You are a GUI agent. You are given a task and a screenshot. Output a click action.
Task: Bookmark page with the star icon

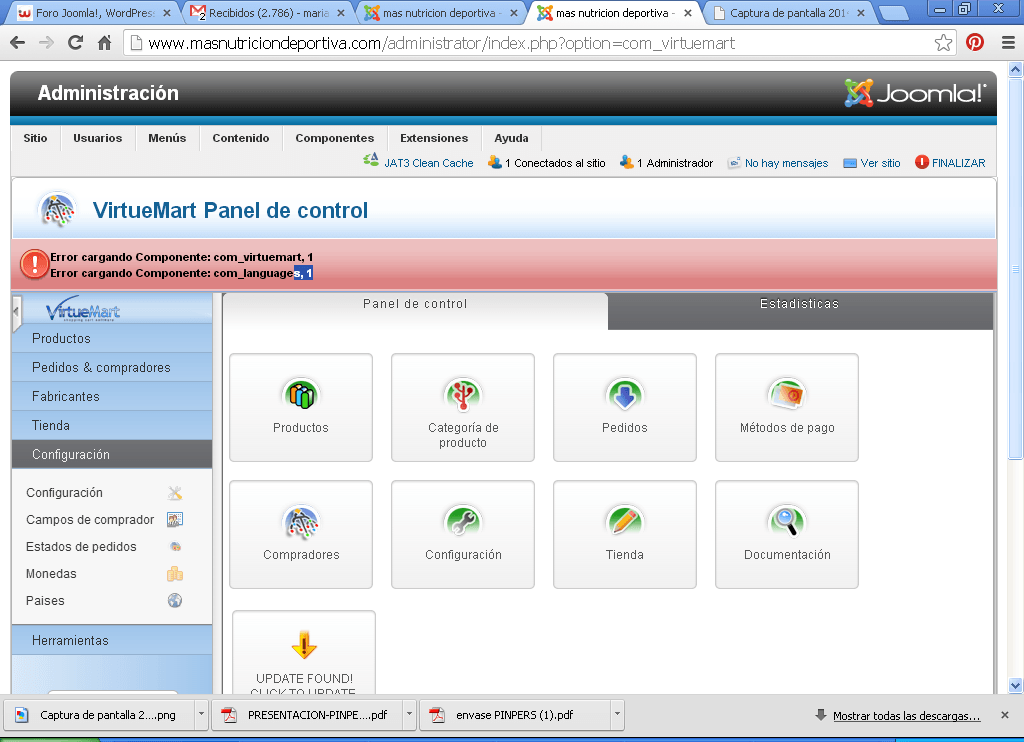[x=943, y=43]
